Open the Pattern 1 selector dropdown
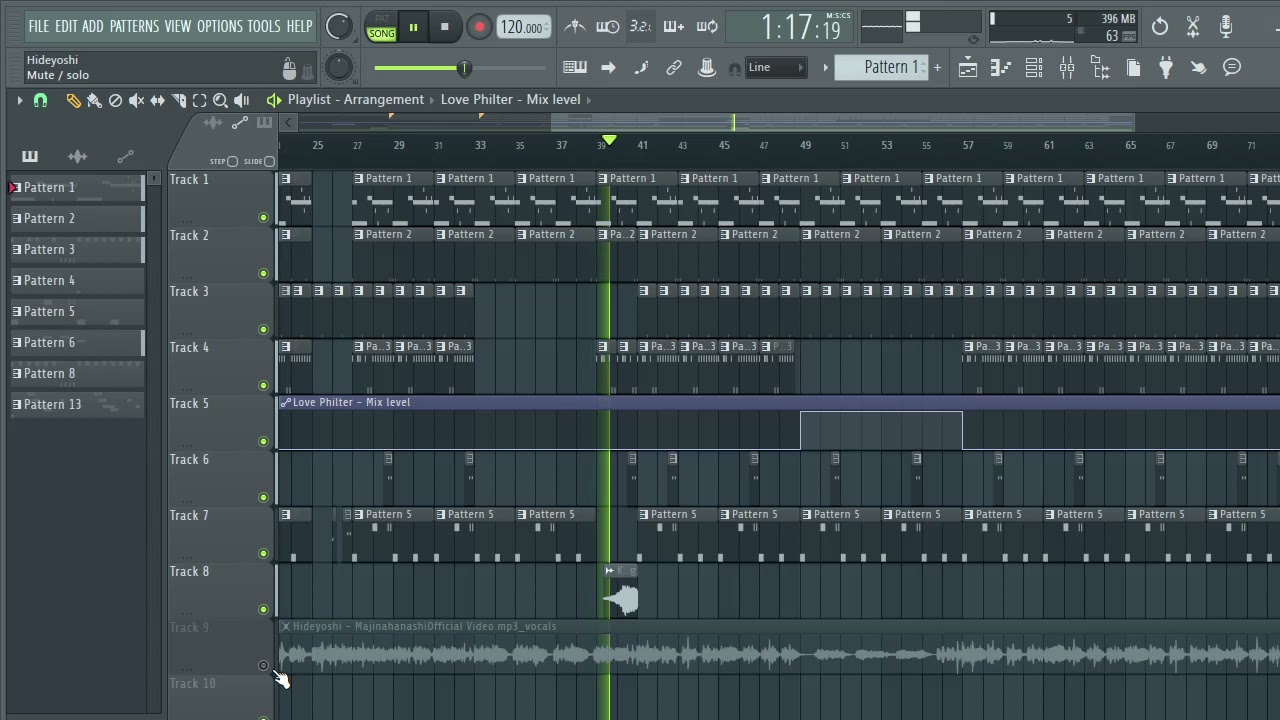Viewport: 1280px width, 720px height. (x=880, y=68)
